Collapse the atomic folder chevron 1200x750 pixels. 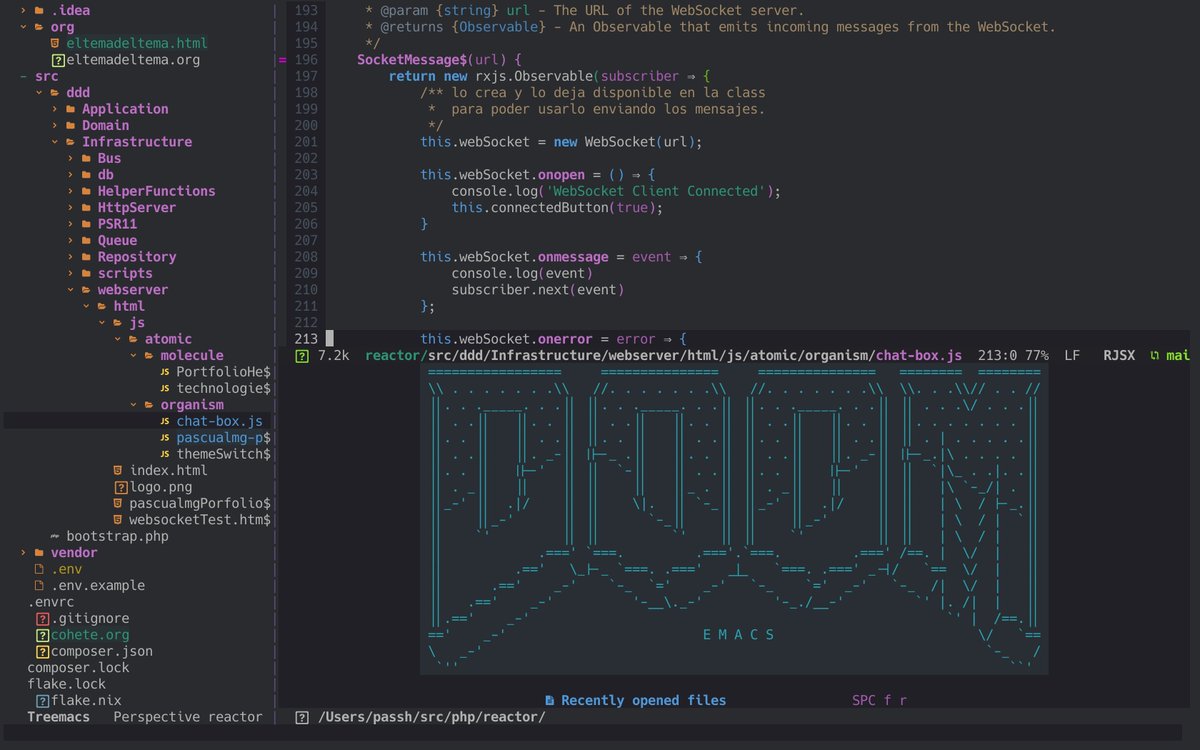118,339
